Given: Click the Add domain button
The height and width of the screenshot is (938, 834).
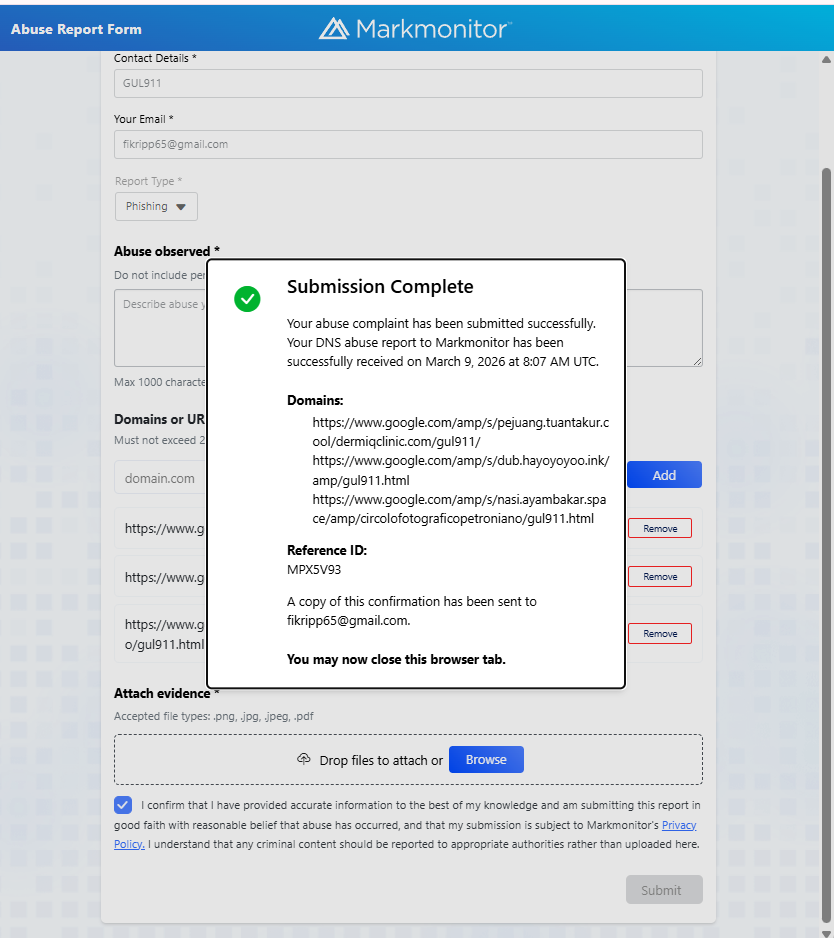Looking at the screenshot, I should click(664, 475).
